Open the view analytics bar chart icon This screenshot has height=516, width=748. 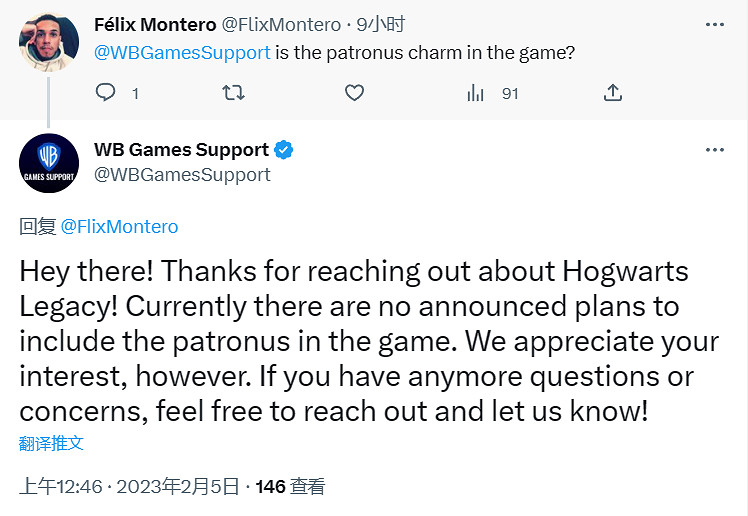(x=475, y=93)
